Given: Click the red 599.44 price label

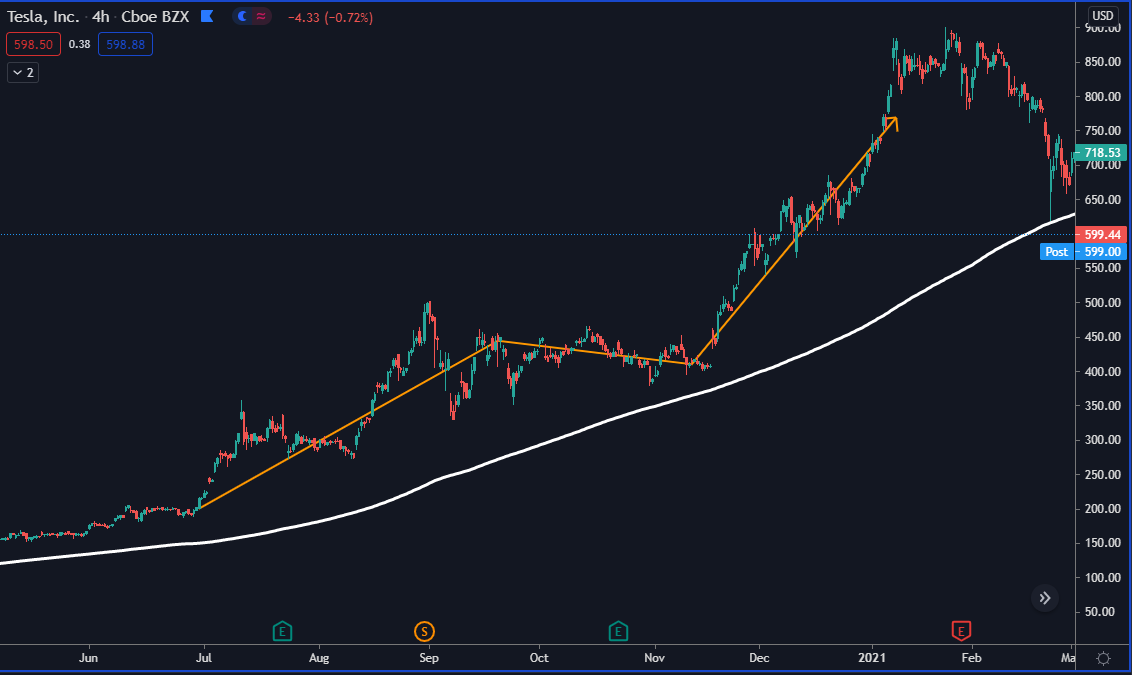Looking at the screenshot, I should click(x=1102, y=235).
